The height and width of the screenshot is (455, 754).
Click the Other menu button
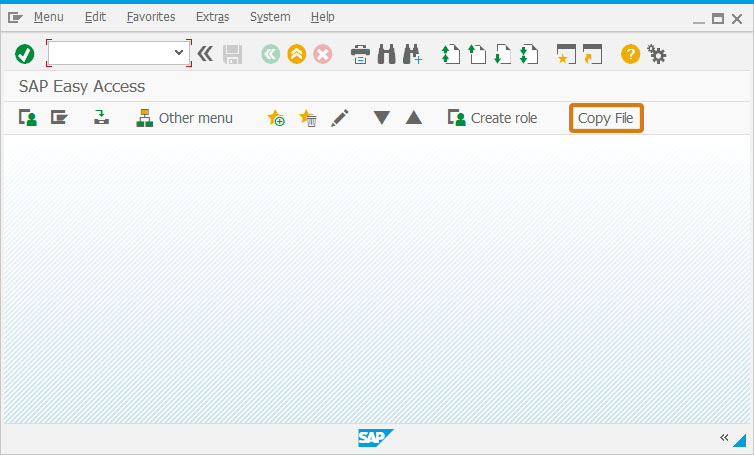(x=185, y=118)
